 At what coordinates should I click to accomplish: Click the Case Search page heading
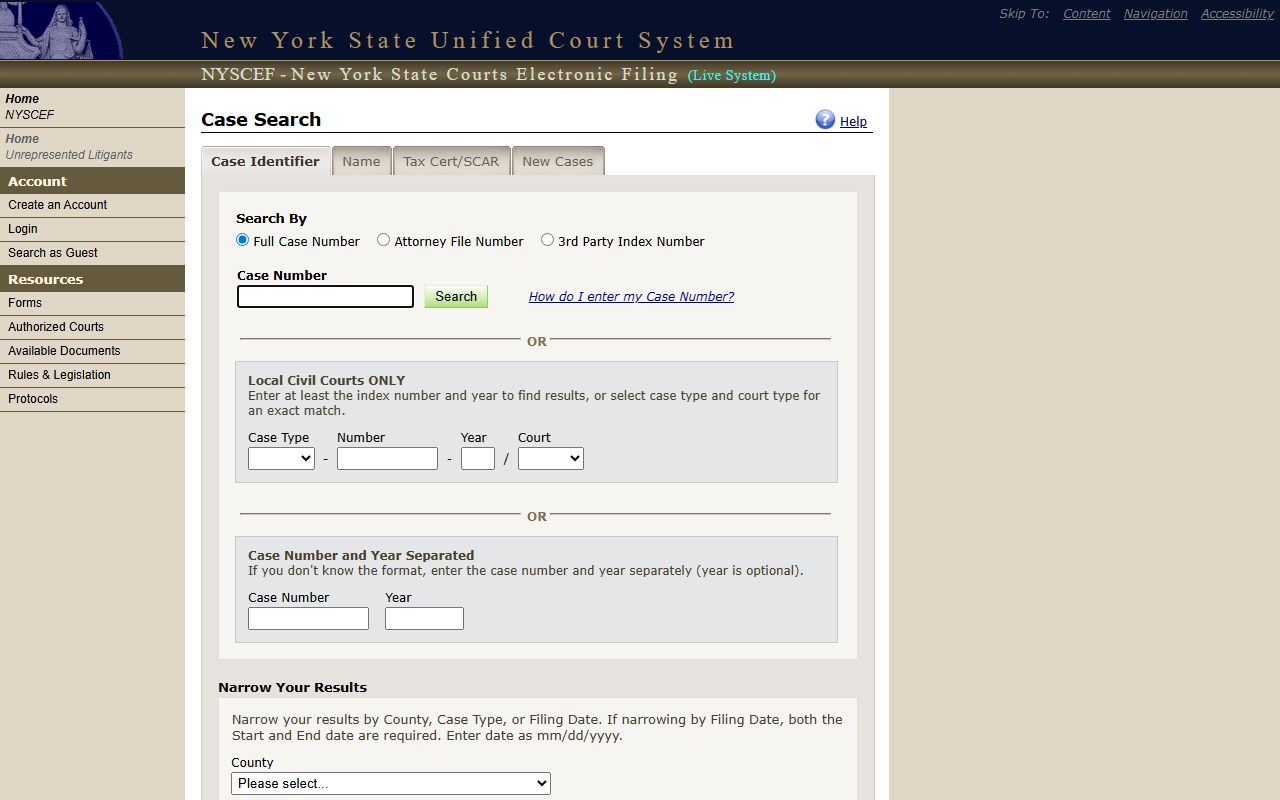point(261,119)
